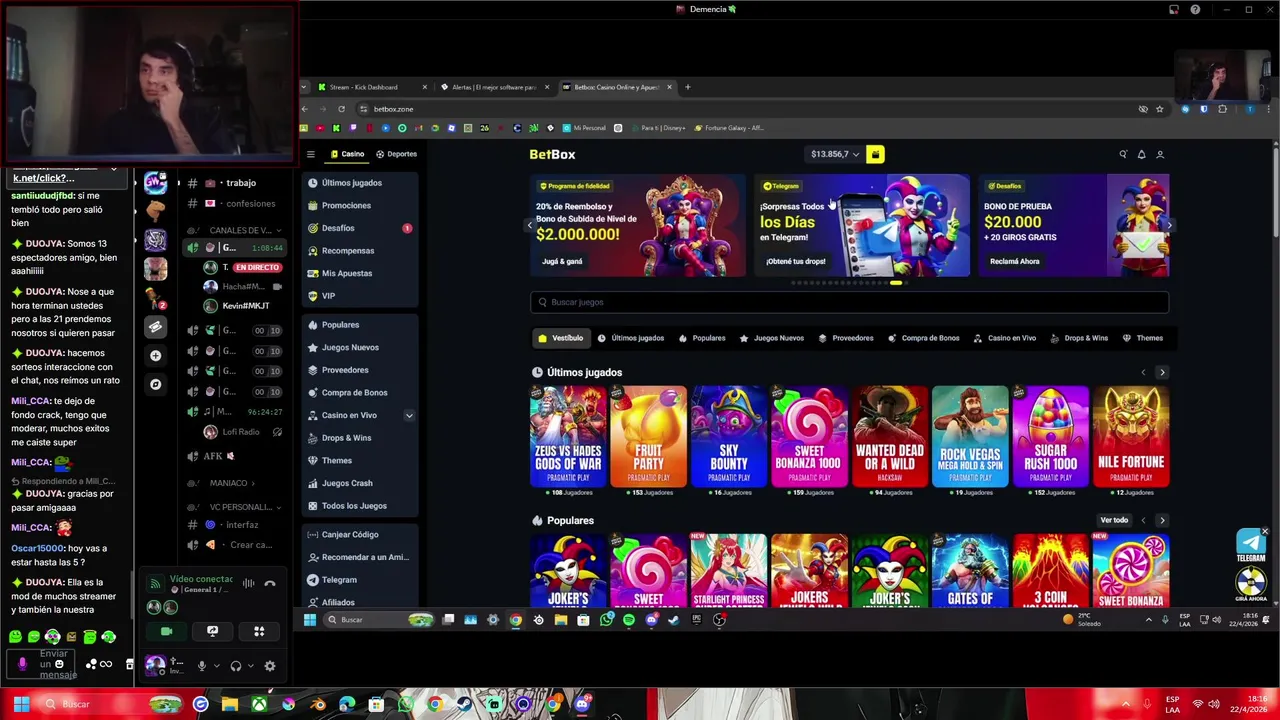The height and width of the screenshot is (720, 1280).
Task: Show next Últimos jugados games arrow
Action: (x=1162, y=372)
